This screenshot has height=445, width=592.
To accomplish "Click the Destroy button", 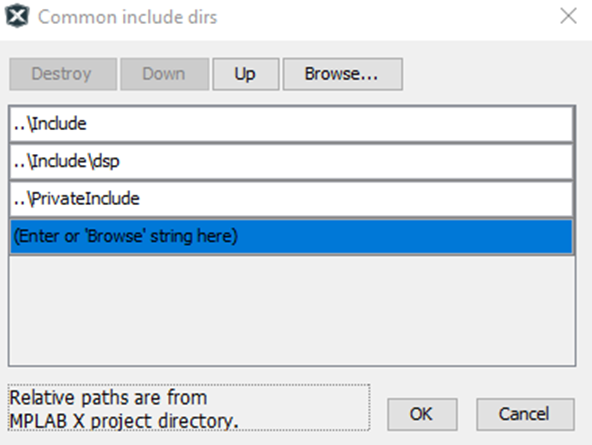I will click(x=63, y=74).
